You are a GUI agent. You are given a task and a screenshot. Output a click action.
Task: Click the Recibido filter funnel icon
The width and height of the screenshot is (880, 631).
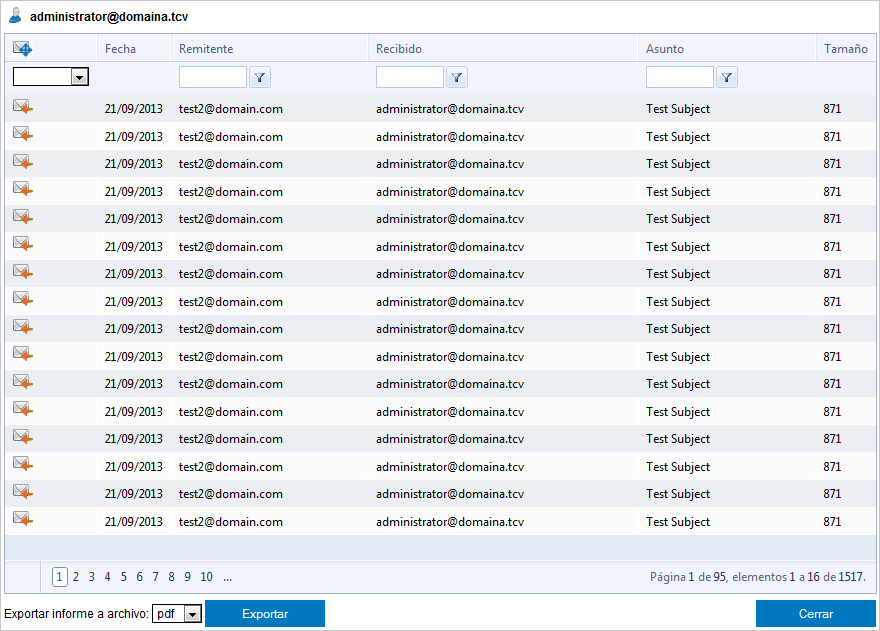coord(456,77)
